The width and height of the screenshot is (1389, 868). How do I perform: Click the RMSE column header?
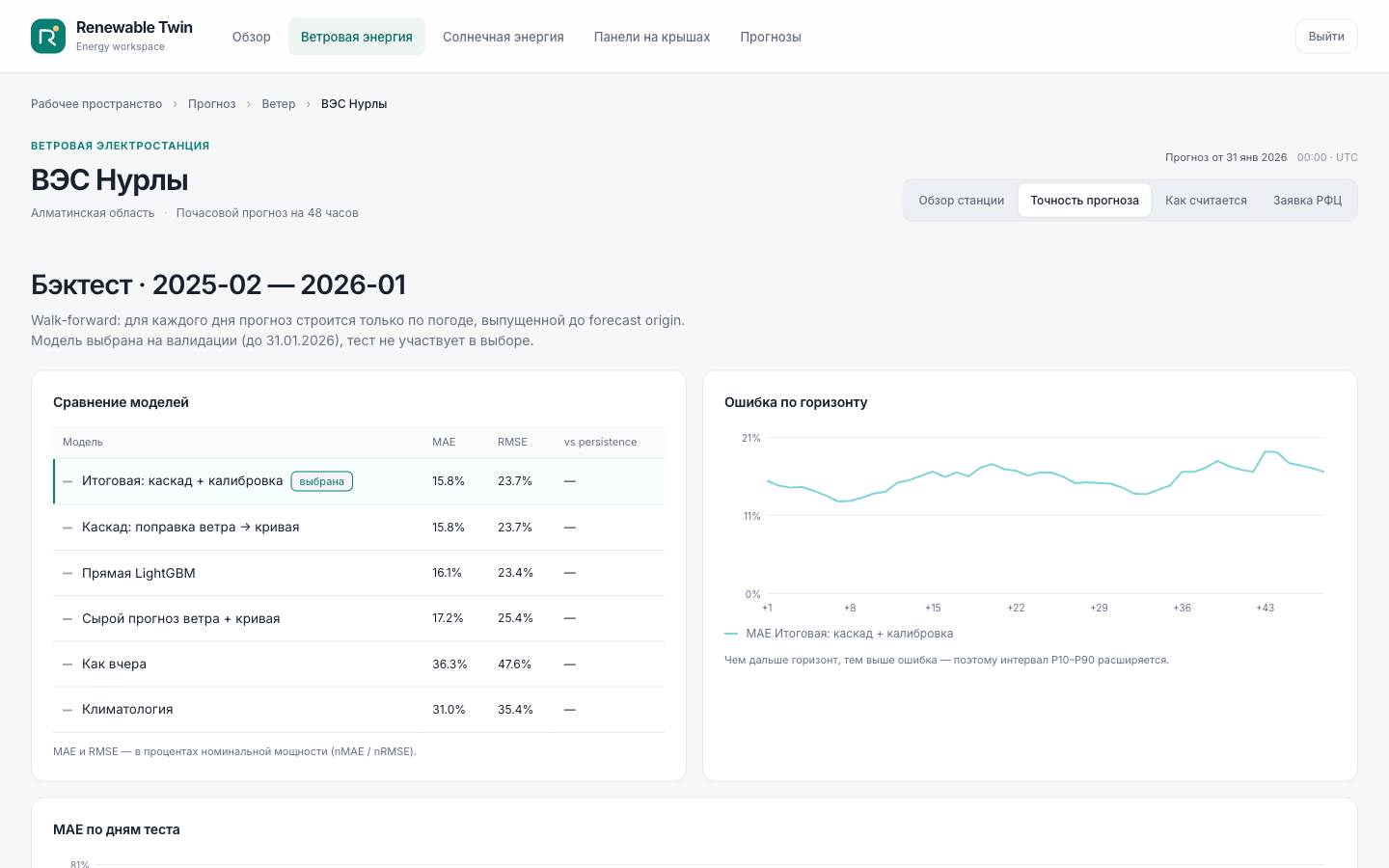pyautogui.click(x=512, y=442)
